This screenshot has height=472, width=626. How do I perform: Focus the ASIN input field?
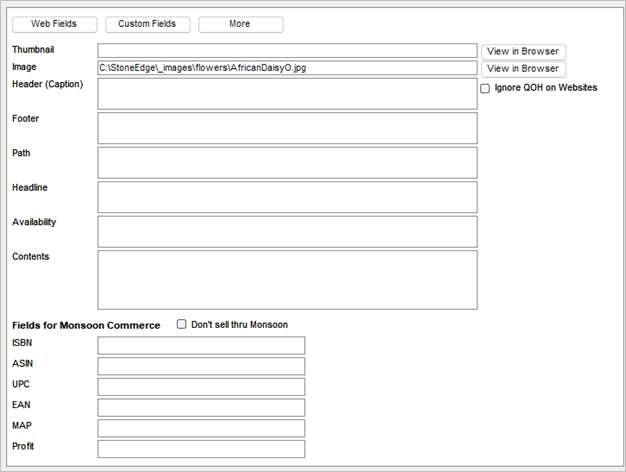(201, 366)
